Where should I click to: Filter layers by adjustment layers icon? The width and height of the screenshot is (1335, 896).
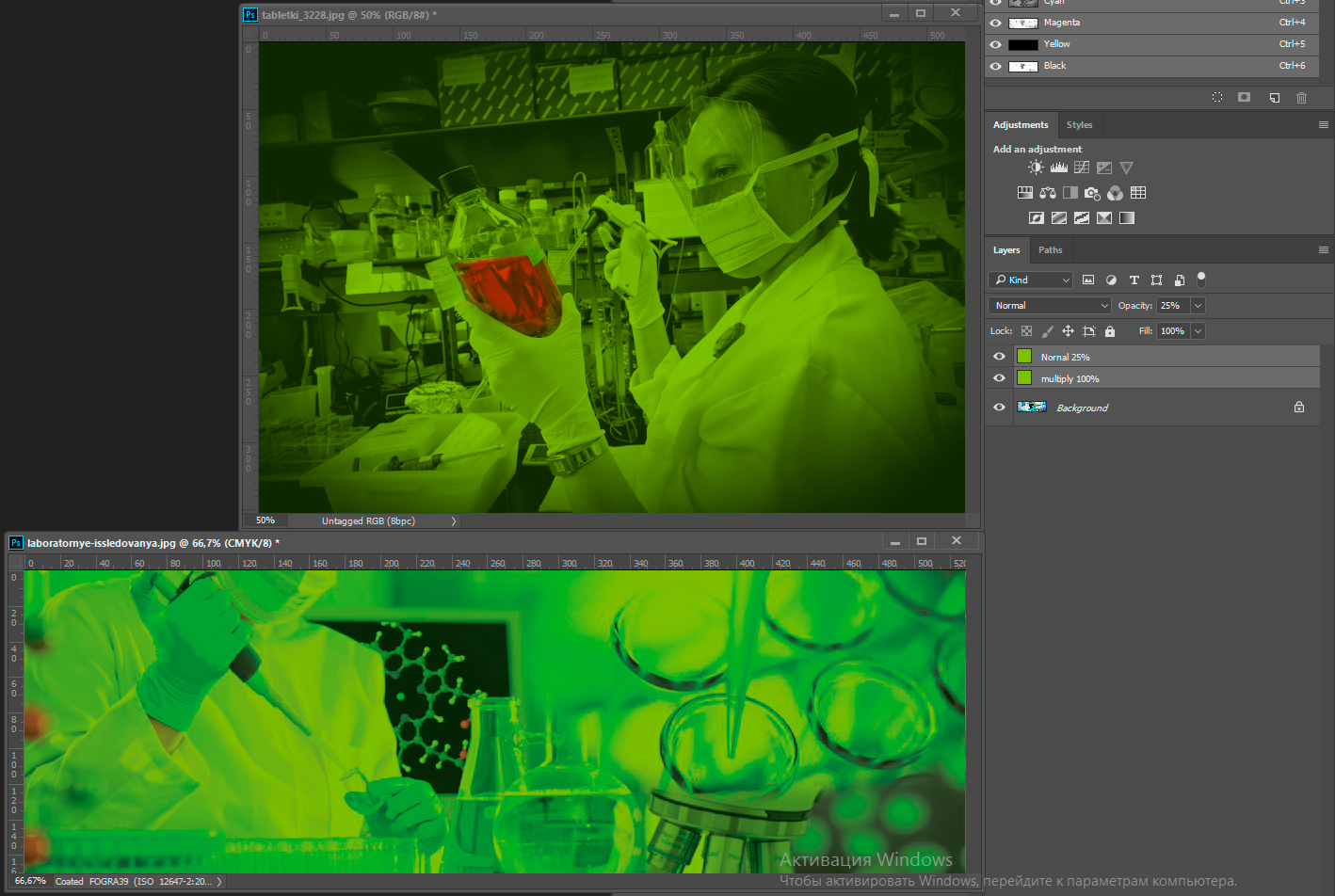pyautogui.click(x=1111, y=280)
